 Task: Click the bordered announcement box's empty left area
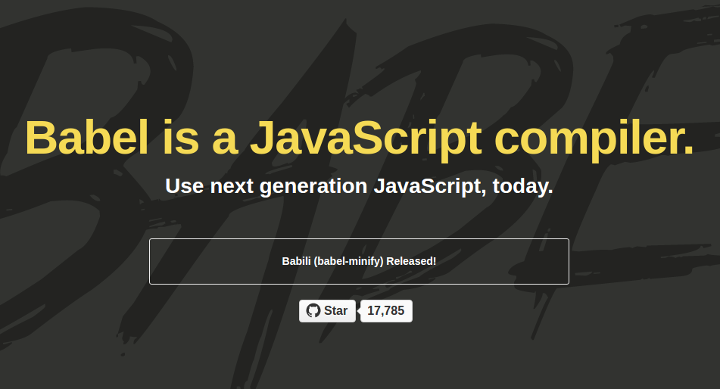click(x=211, y=261)
